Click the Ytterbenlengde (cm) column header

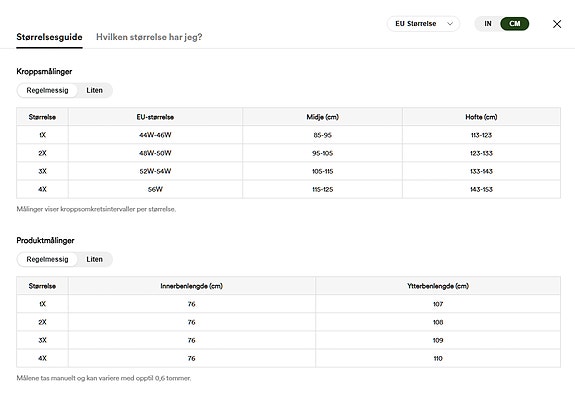[x=438, y=286]
